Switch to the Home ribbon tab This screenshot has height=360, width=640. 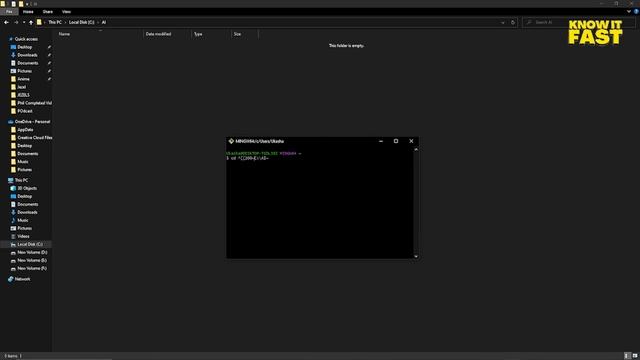point(28,12)
